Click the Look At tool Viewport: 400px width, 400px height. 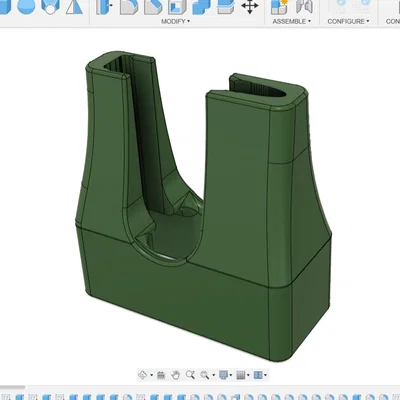pyautogui.click(x=161, y=375)
